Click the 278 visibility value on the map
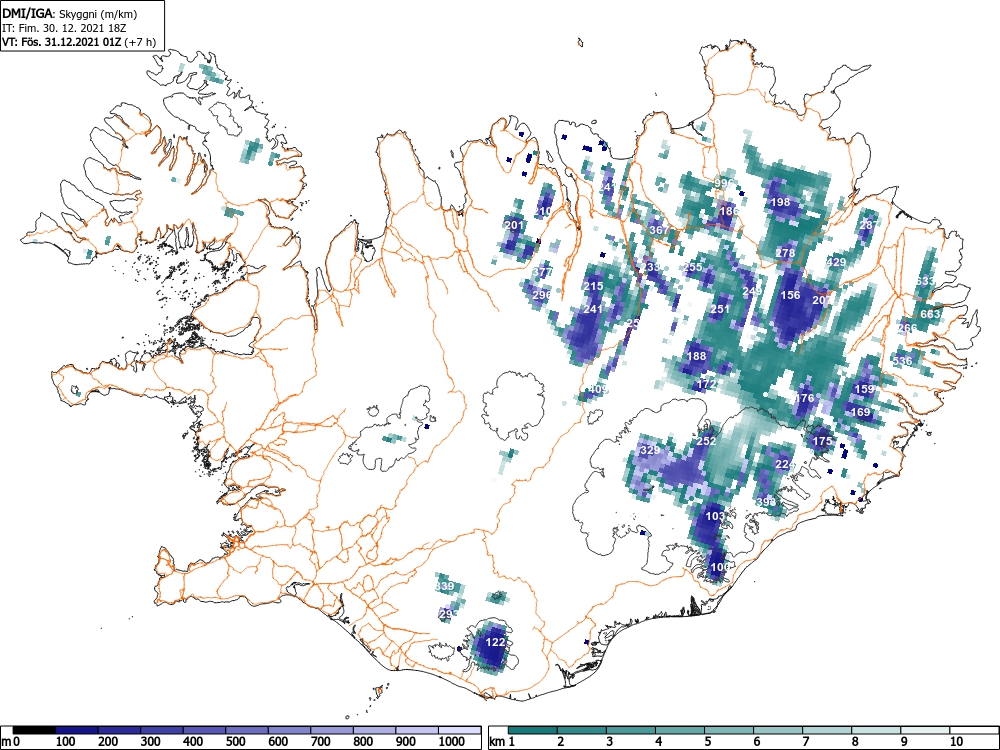 click(x=786, y=253)
